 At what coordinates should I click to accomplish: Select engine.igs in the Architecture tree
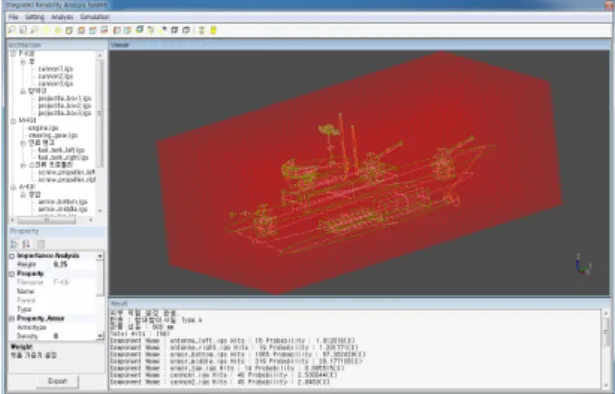43,128
